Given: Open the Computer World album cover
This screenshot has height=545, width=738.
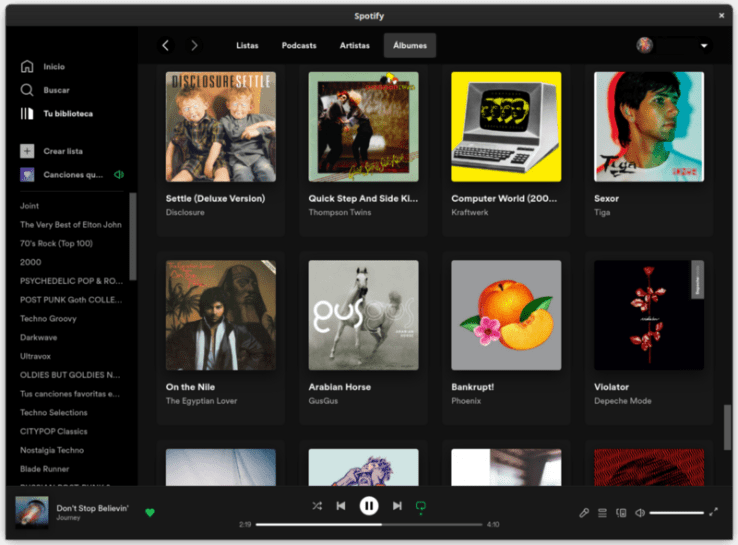Looking at the screenshot, I should click(x=506, y=127).
